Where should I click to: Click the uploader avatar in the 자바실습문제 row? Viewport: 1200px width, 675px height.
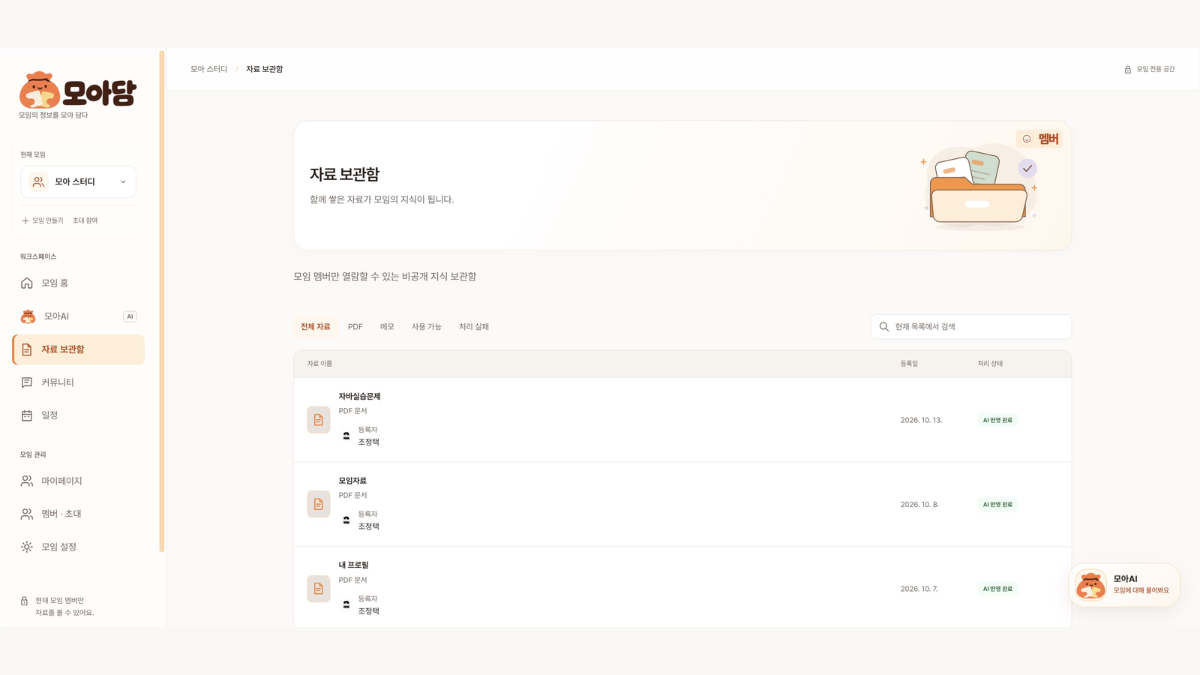tap(347, 436)
